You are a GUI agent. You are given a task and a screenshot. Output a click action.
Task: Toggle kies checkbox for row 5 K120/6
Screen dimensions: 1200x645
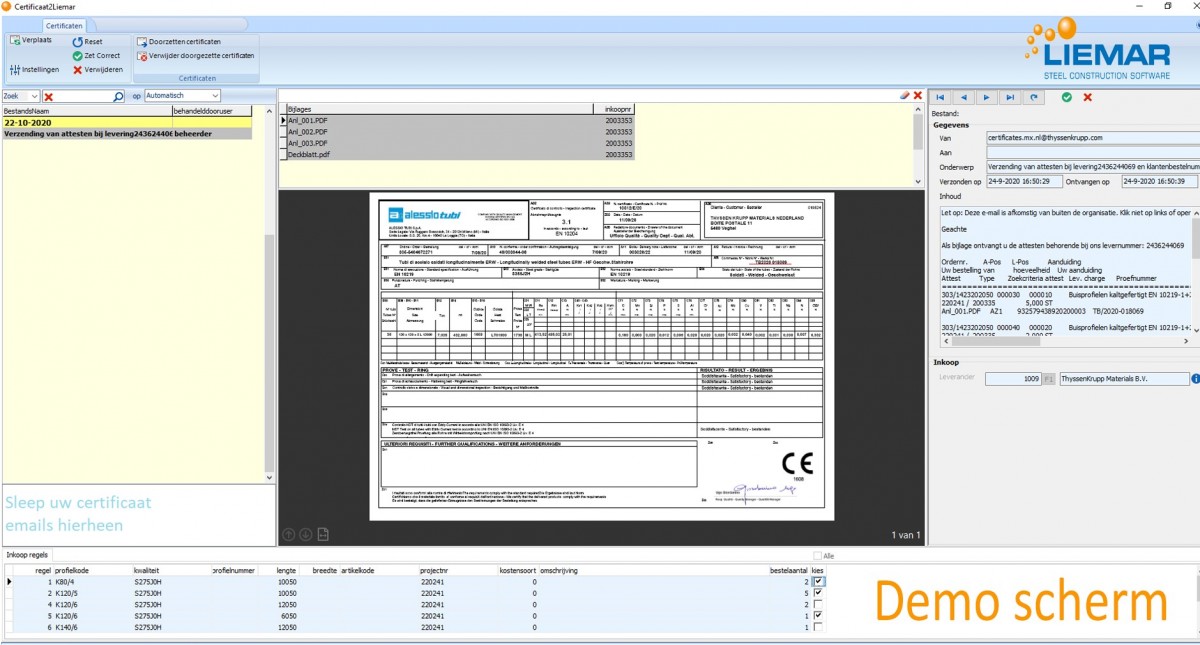[820, 616]
